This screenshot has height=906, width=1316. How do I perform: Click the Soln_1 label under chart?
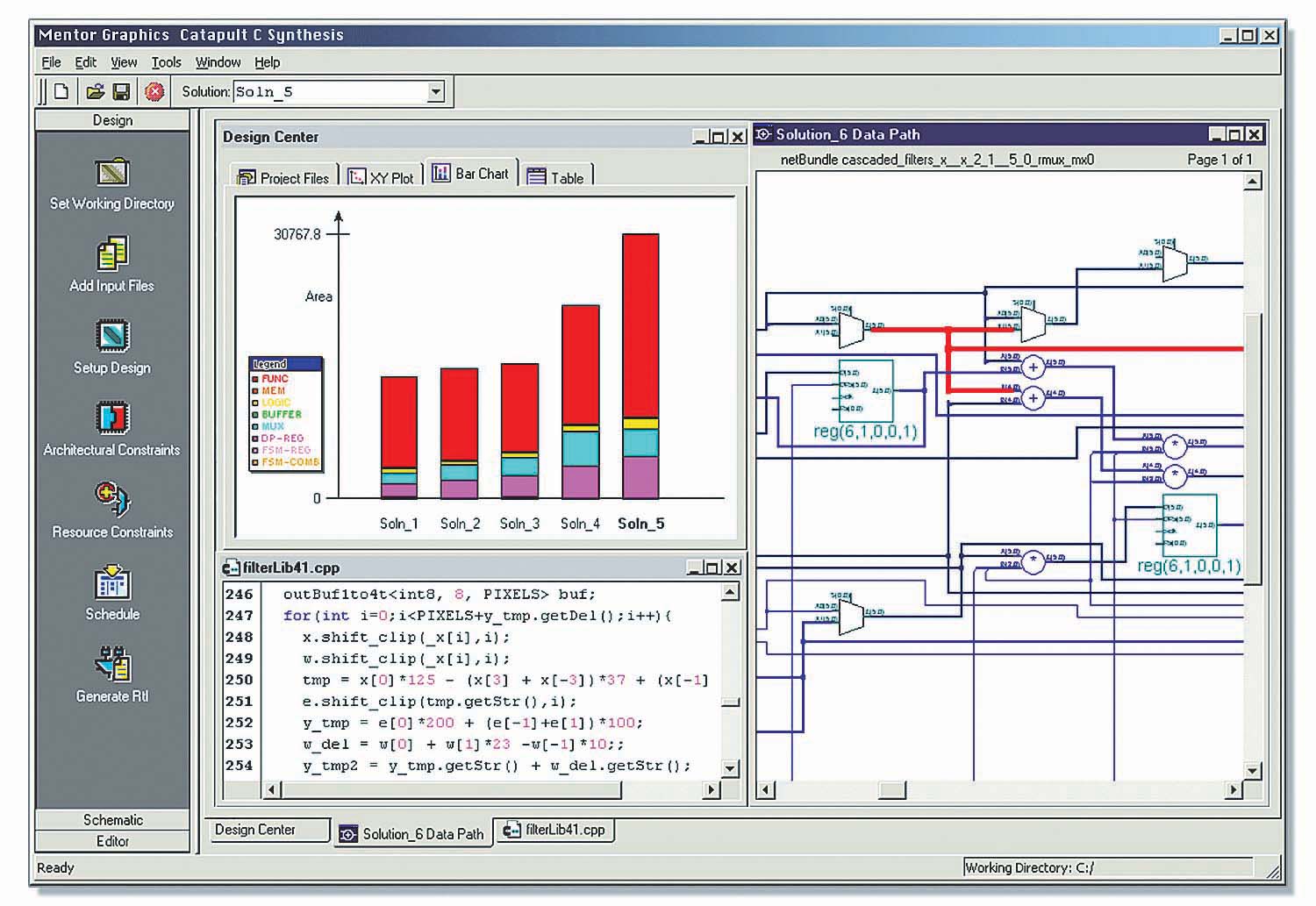(x=399, y=524)
